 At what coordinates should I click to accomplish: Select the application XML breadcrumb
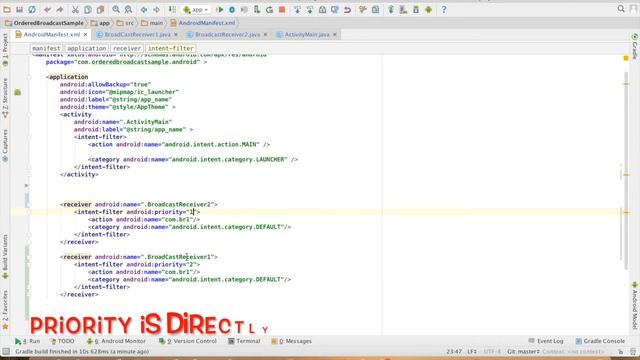point(87,48)
